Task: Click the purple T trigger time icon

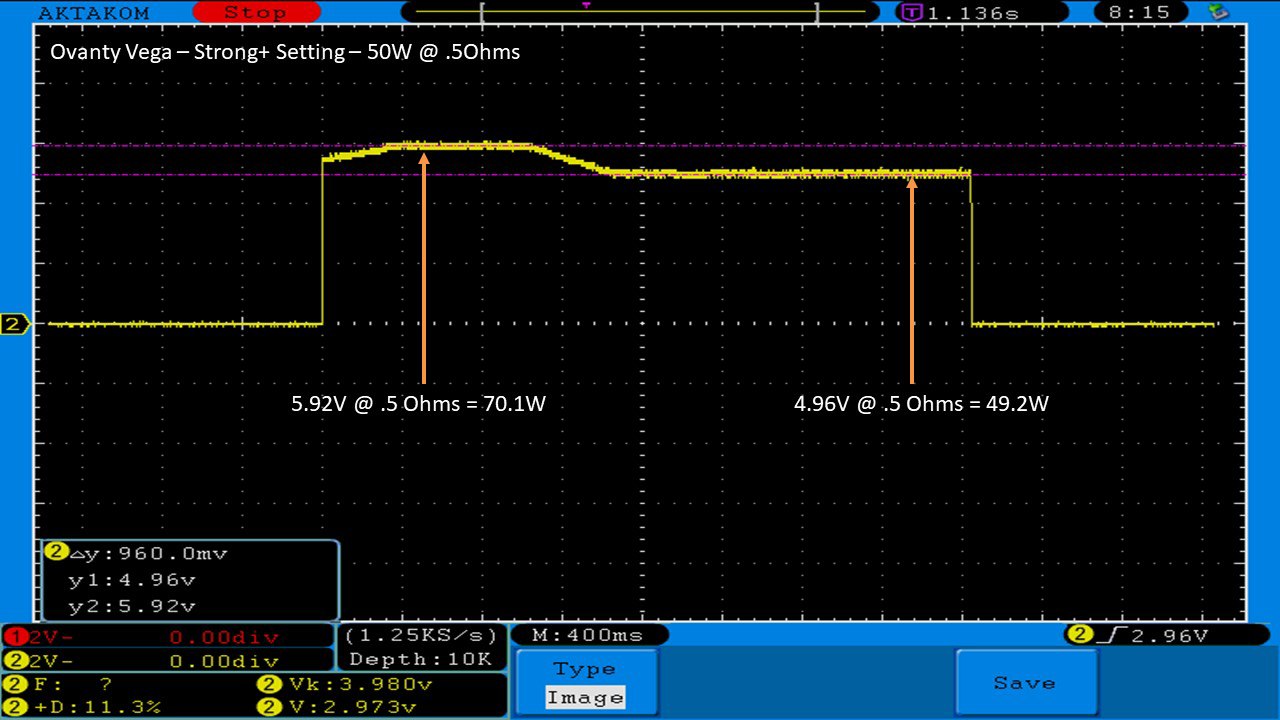Action: point(911,12)
